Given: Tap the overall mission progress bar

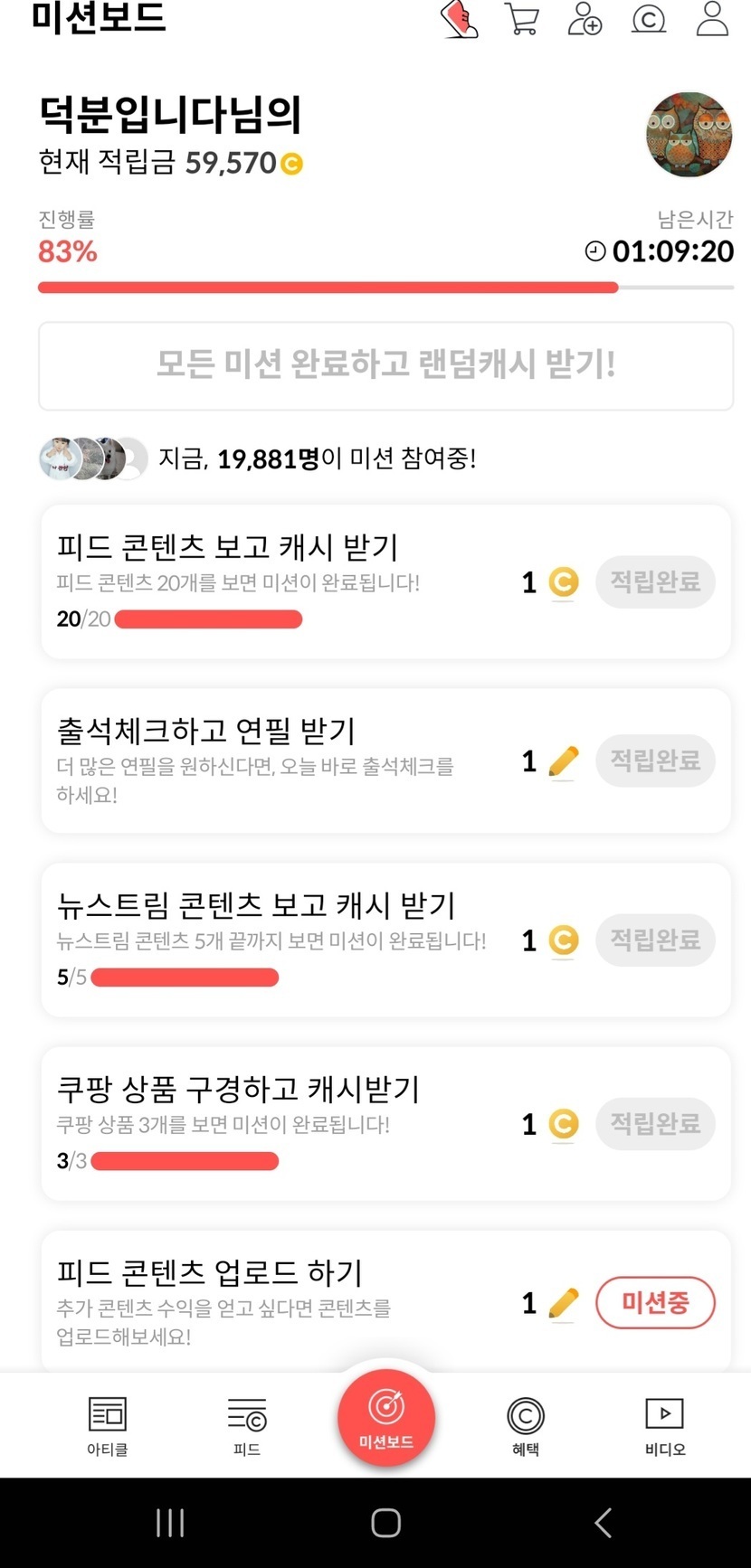Looking at the screenshot, I should point(385,288).
